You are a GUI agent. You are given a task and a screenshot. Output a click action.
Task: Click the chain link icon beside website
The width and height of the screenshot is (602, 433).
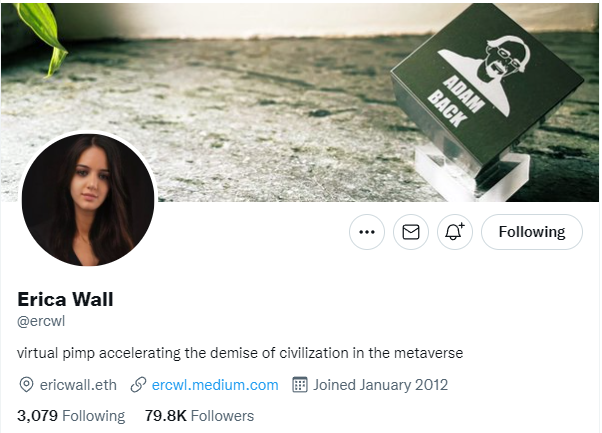tap(138, 385)
